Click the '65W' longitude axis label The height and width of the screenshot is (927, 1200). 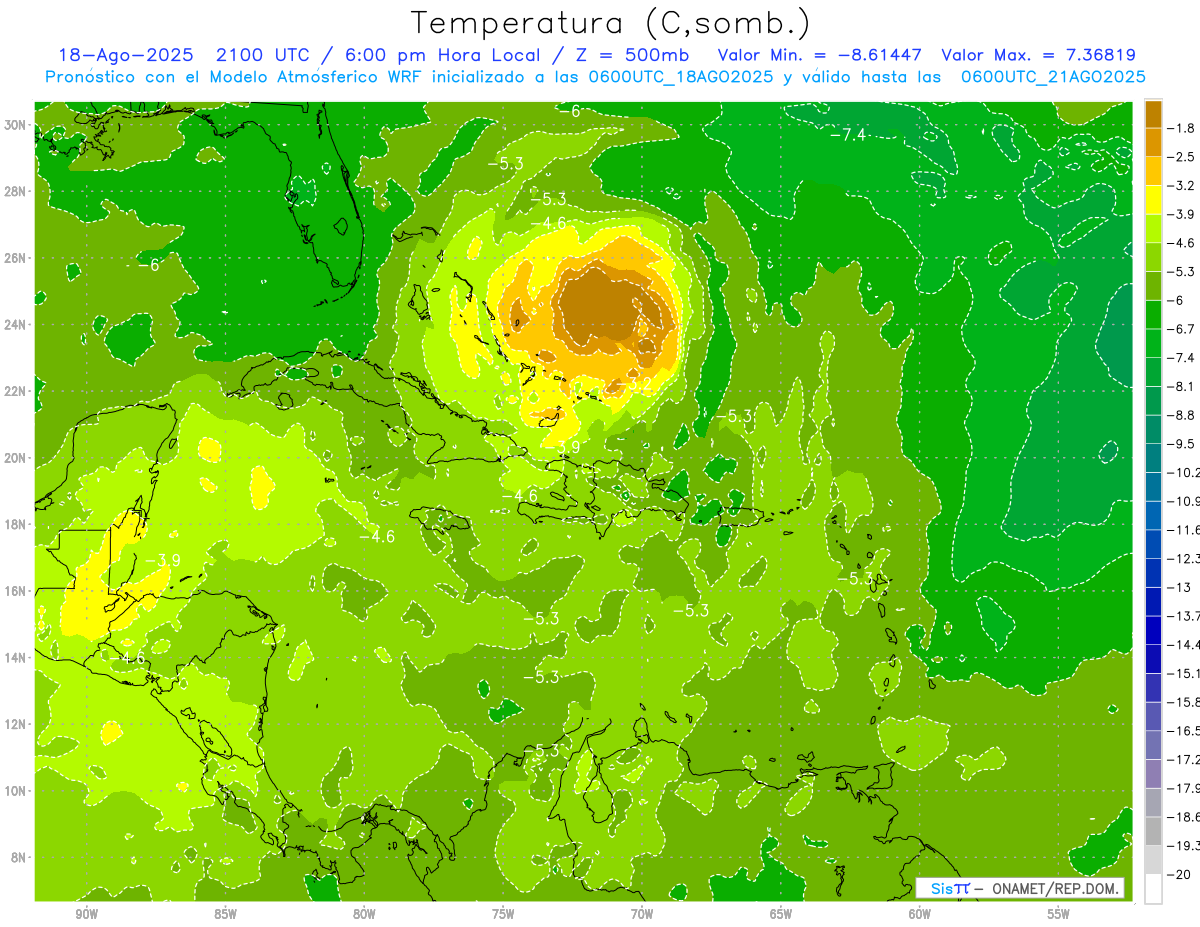tap(781, 914)
